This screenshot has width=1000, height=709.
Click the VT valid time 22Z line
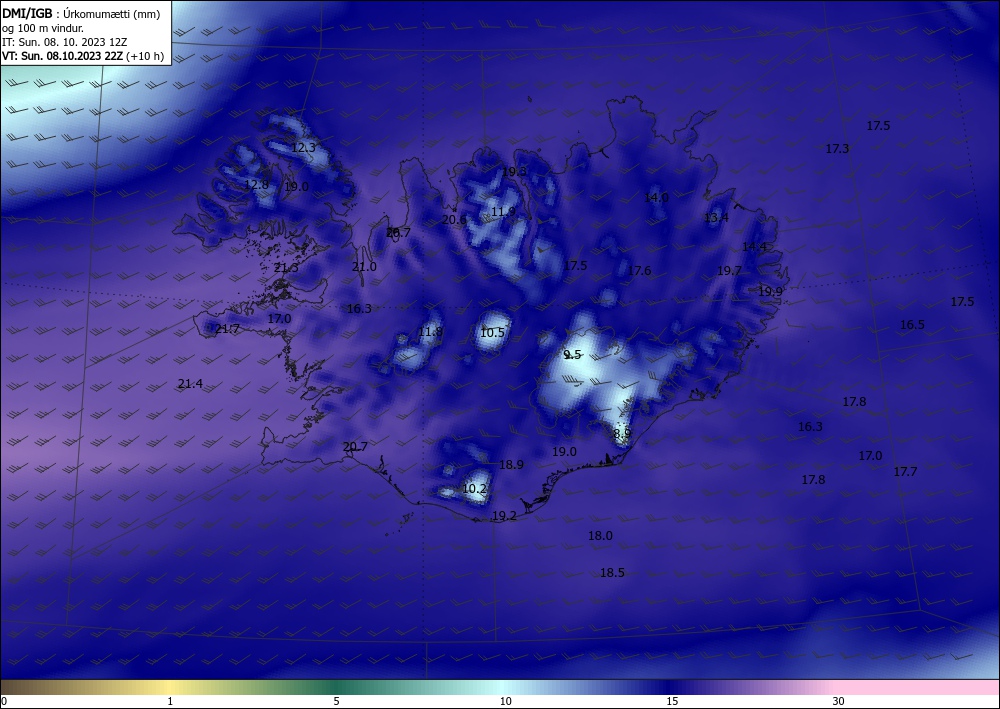[x=63, y=56]
